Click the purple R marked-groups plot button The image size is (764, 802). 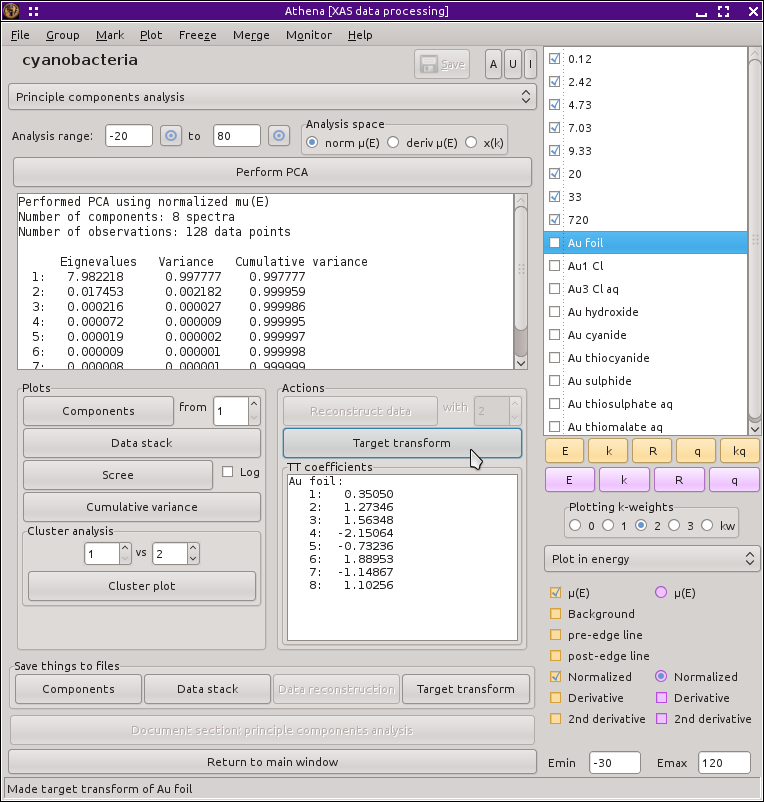(679, 480)
